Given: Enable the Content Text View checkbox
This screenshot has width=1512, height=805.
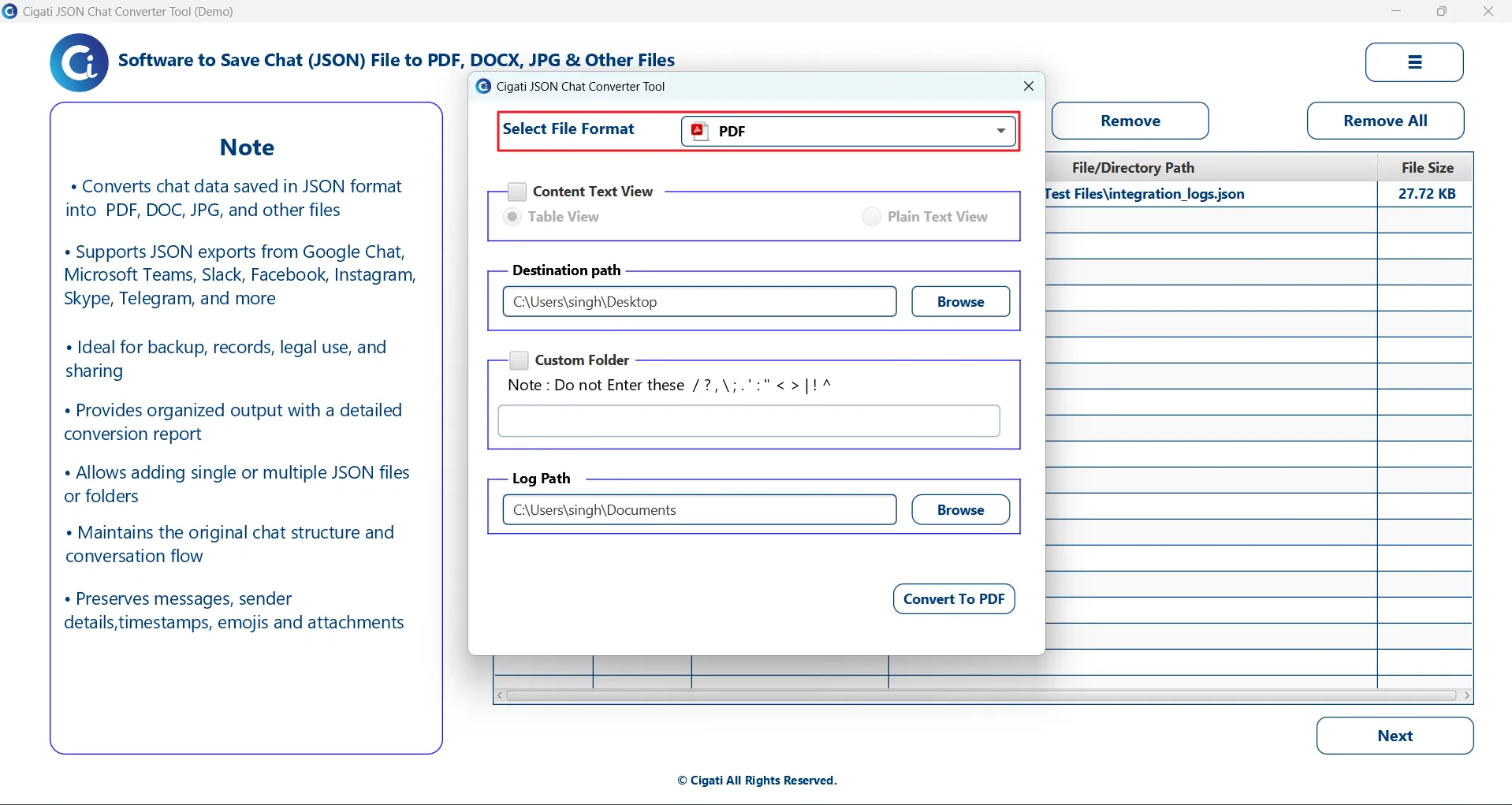Looking at the screenshot, I should [x=517, y=192].
